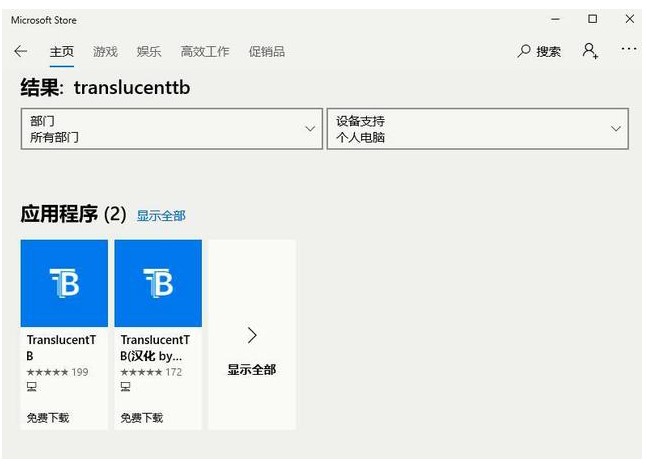
Task: Click the TranslucentTB(汉化) app logo tile
Action: coord(158,283)
